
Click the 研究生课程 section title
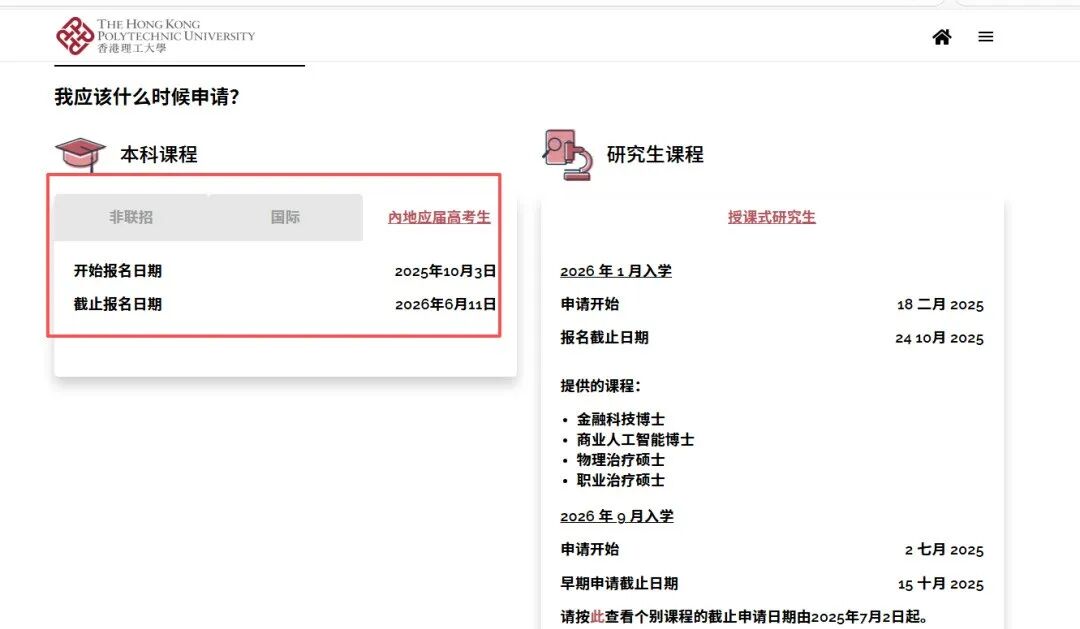click(x=655, y=155)
